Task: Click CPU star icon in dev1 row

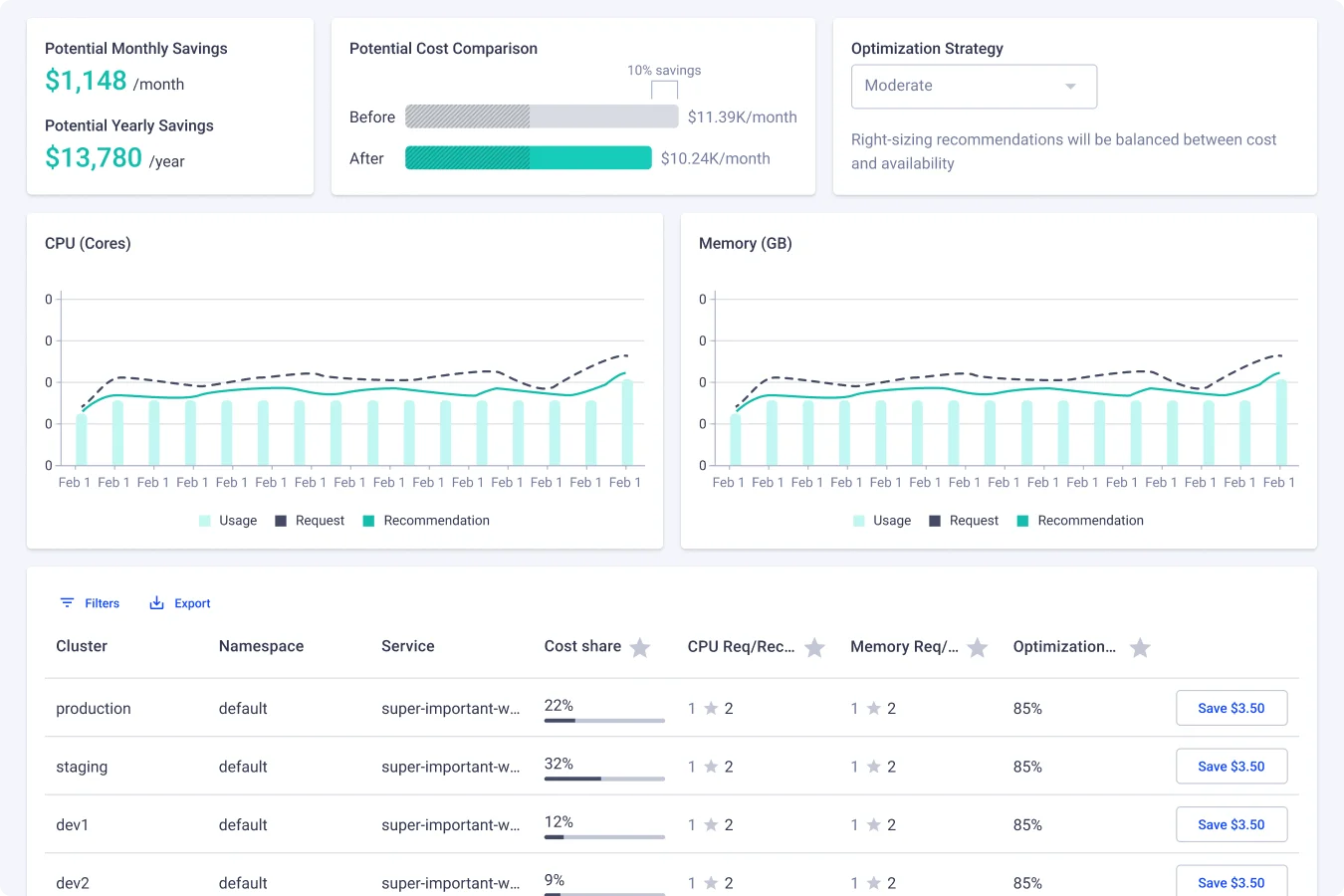Action: (x=711, y=825)
